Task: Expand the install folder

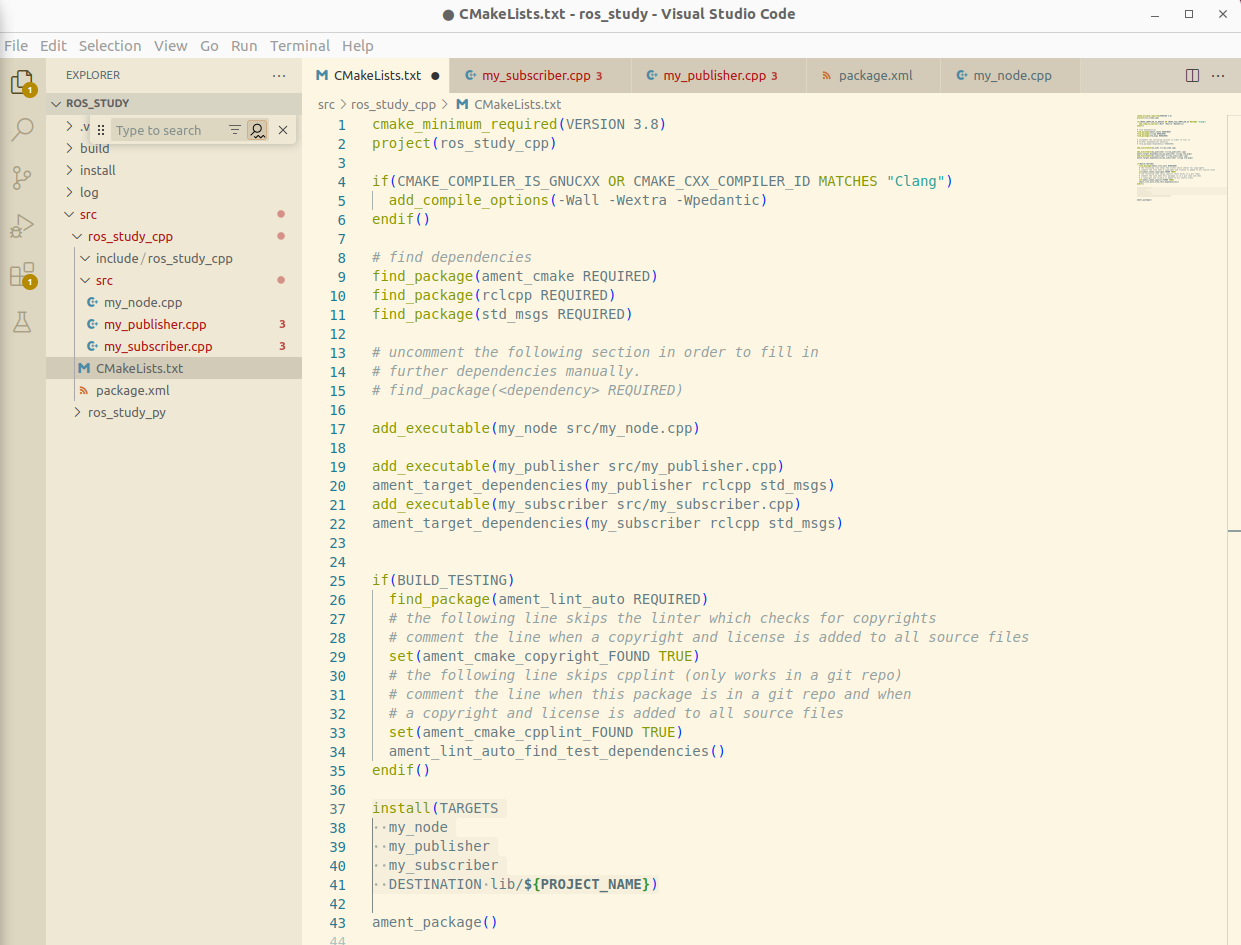Action: pyautogui.click(x=173, y=170)
